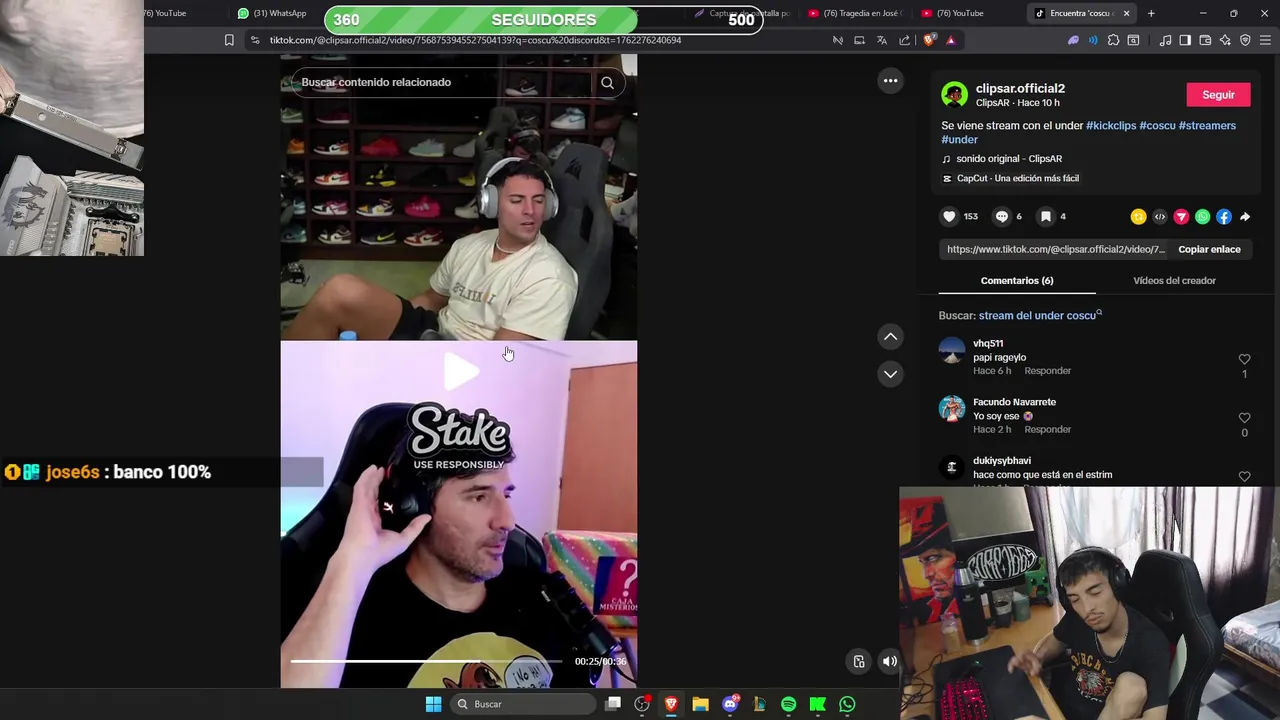Open the #streamers hashtag
The image size is (1280, 720).
pyautogui.click(x=1207, y=126)
